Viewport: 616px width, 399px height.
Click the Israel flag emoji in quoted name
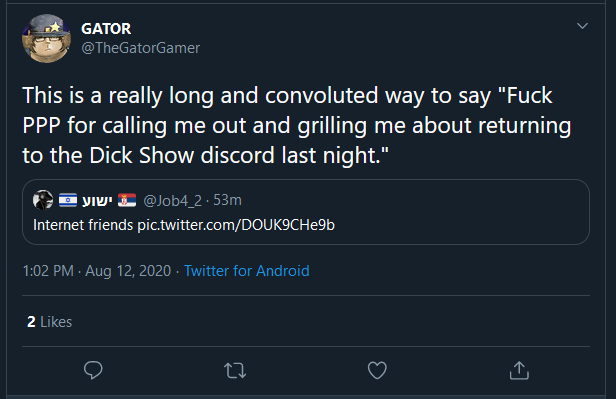pos(68,200)
